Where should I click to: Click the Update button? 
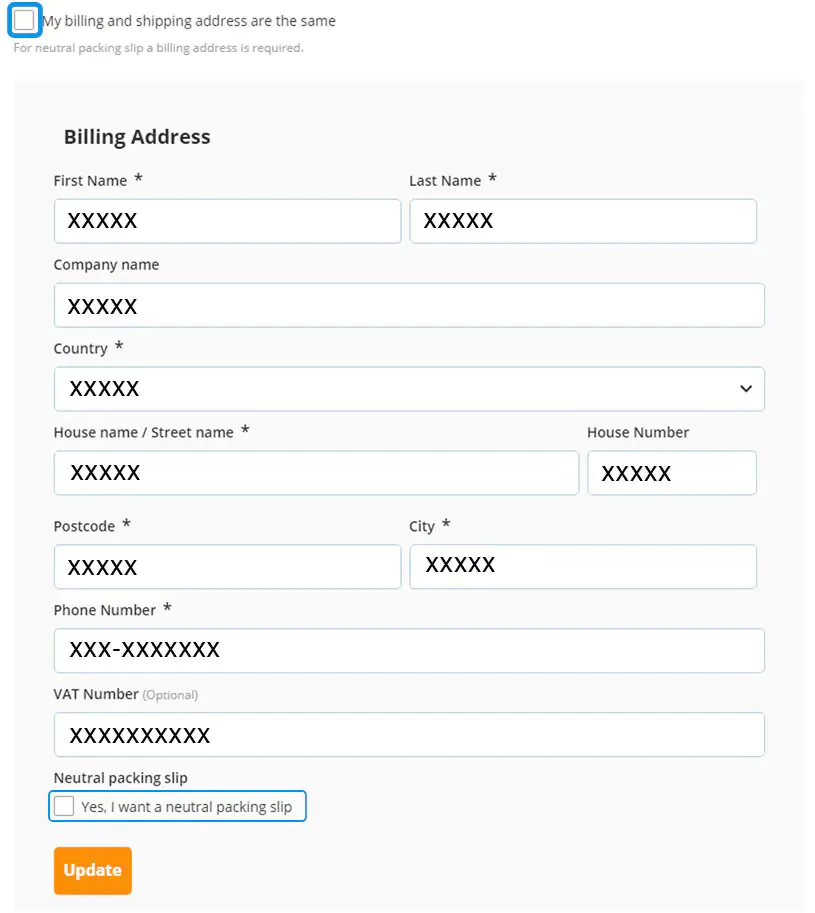93,870
